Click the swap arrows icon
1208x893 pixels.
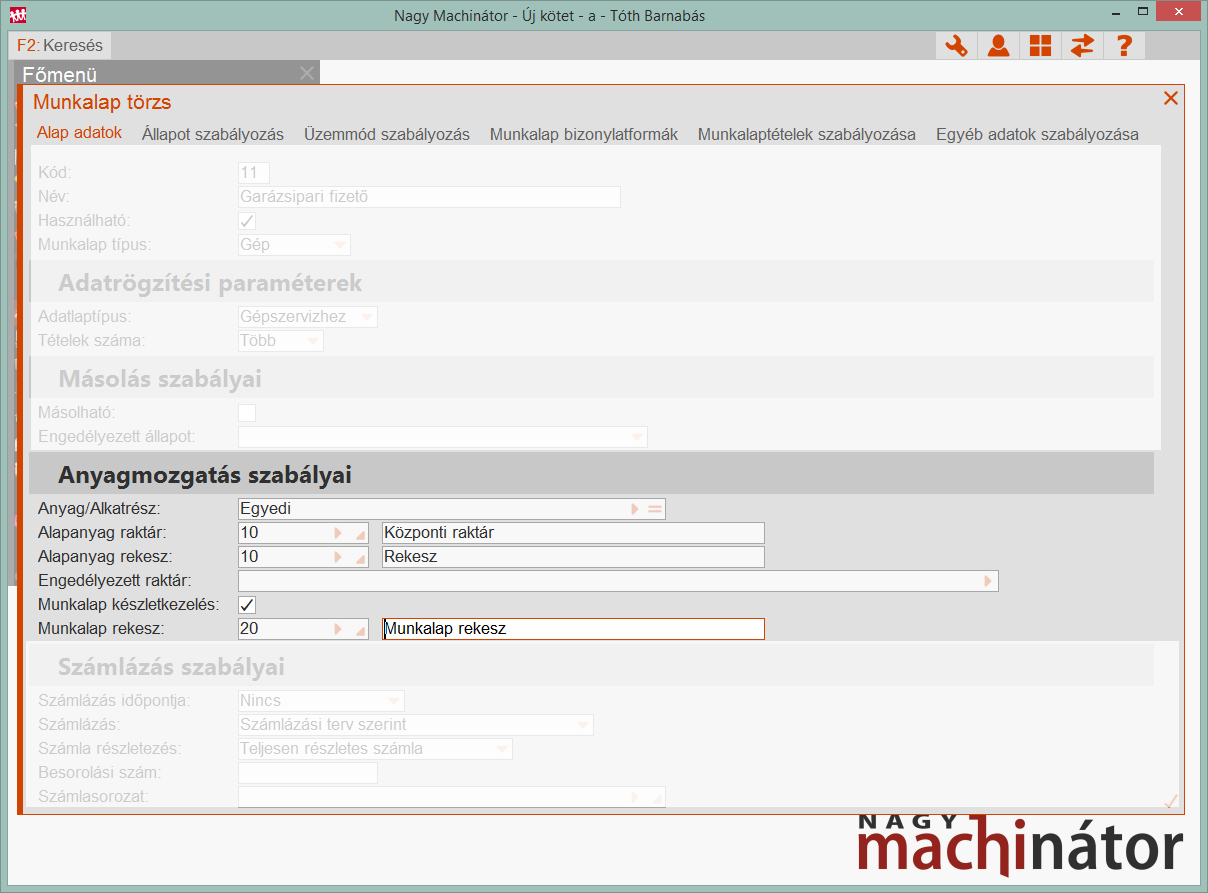pos(1082,45)
